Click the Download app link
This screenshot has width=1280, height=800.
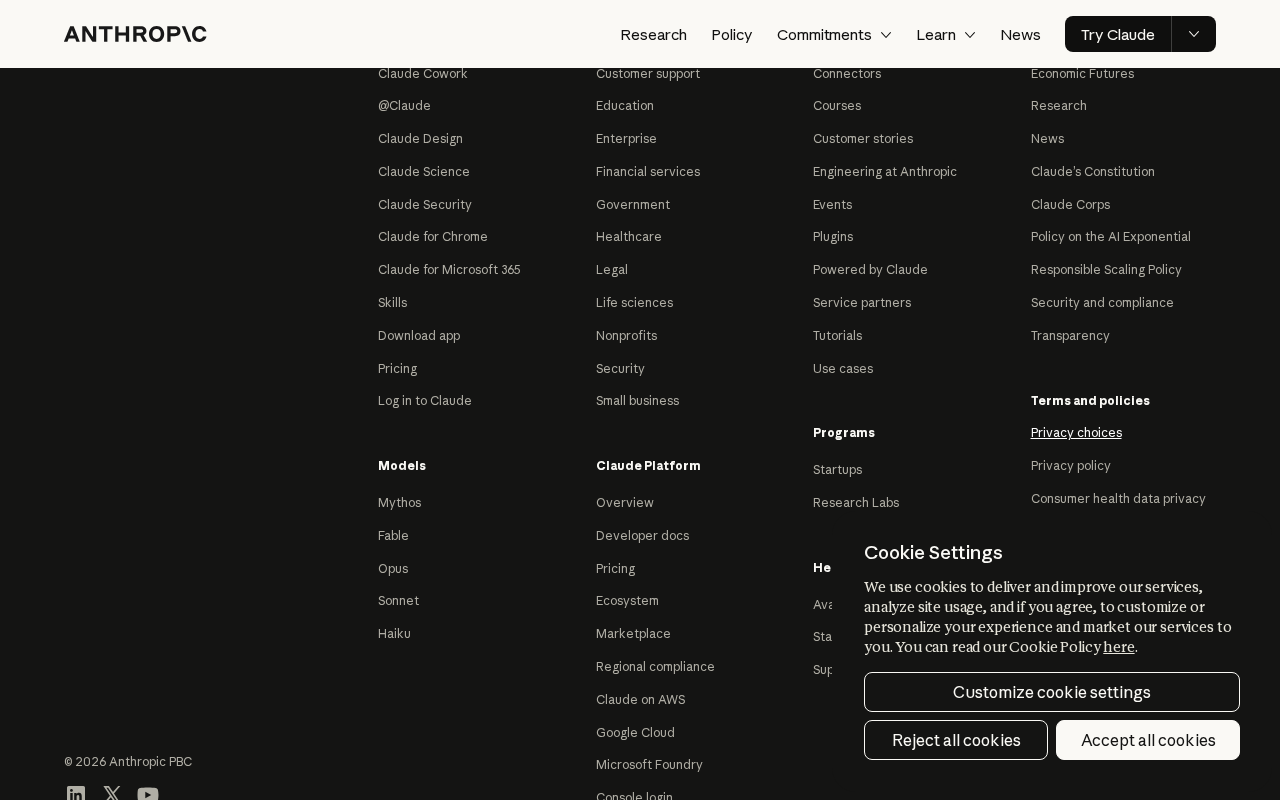419,335
